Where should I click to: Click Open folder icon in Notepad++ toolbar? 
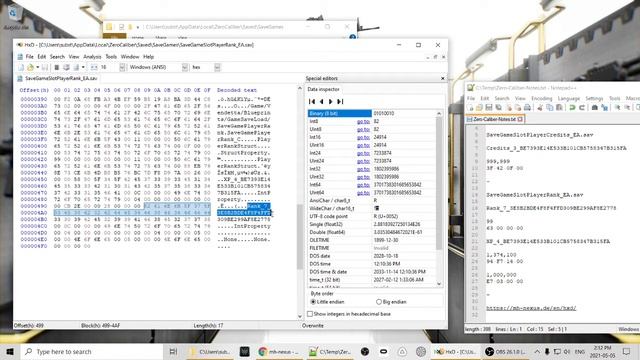point(479,108)
